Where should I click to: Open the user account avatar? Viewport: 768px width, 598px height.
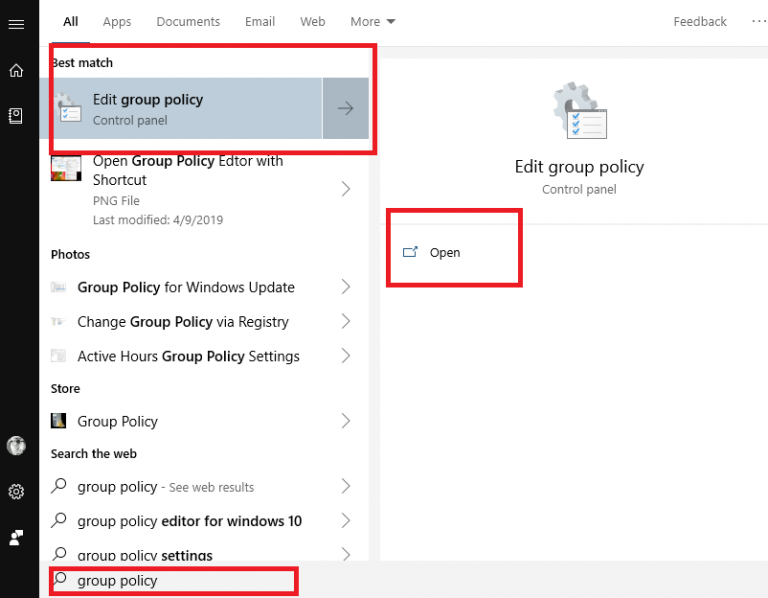pyautogui.click(x=16, y=446)
